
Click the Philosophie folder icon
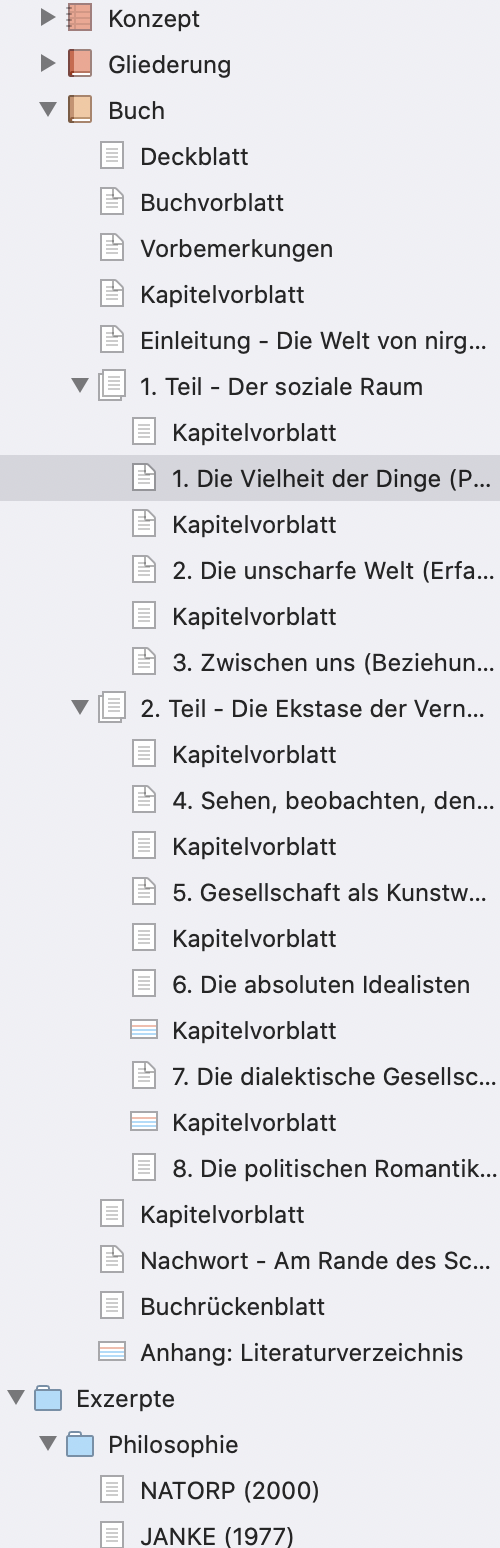coord(80,1444)
